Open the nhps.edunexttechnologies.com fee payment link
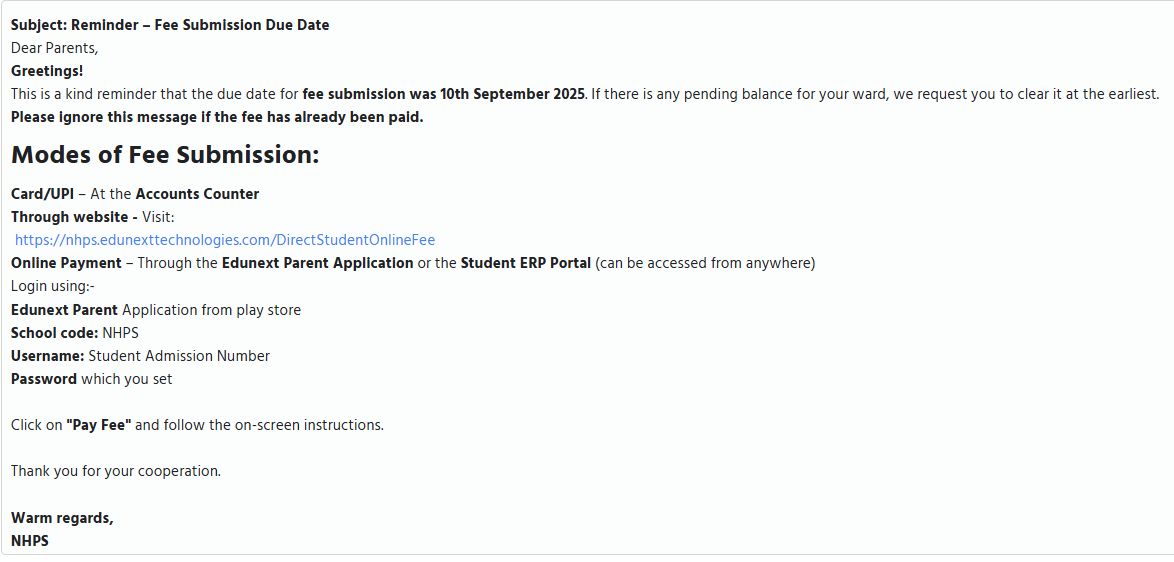 (225, 240)
